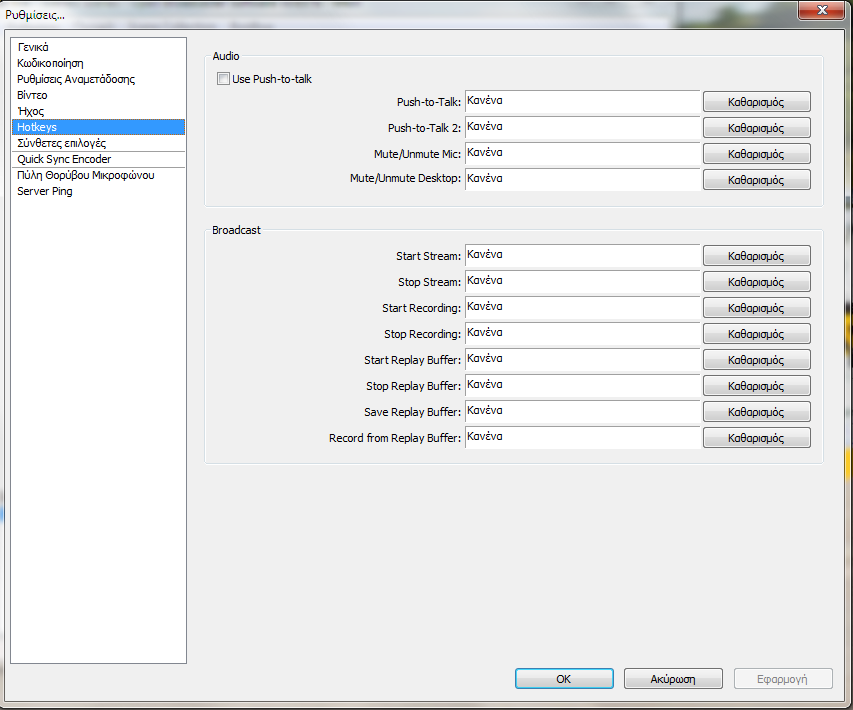Focus the Save Replay Buffer hotkey field
Screen dimensions: 853x710
[583, 412]
